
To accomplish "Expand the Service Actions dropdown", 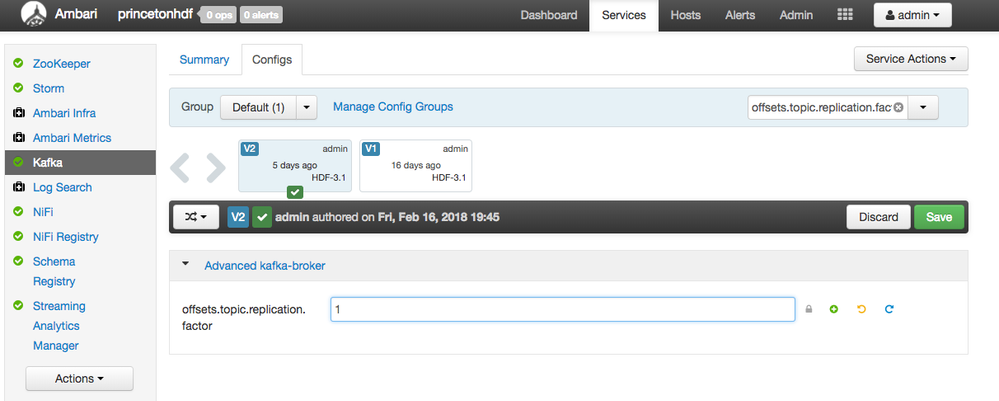I will point(911,59).
